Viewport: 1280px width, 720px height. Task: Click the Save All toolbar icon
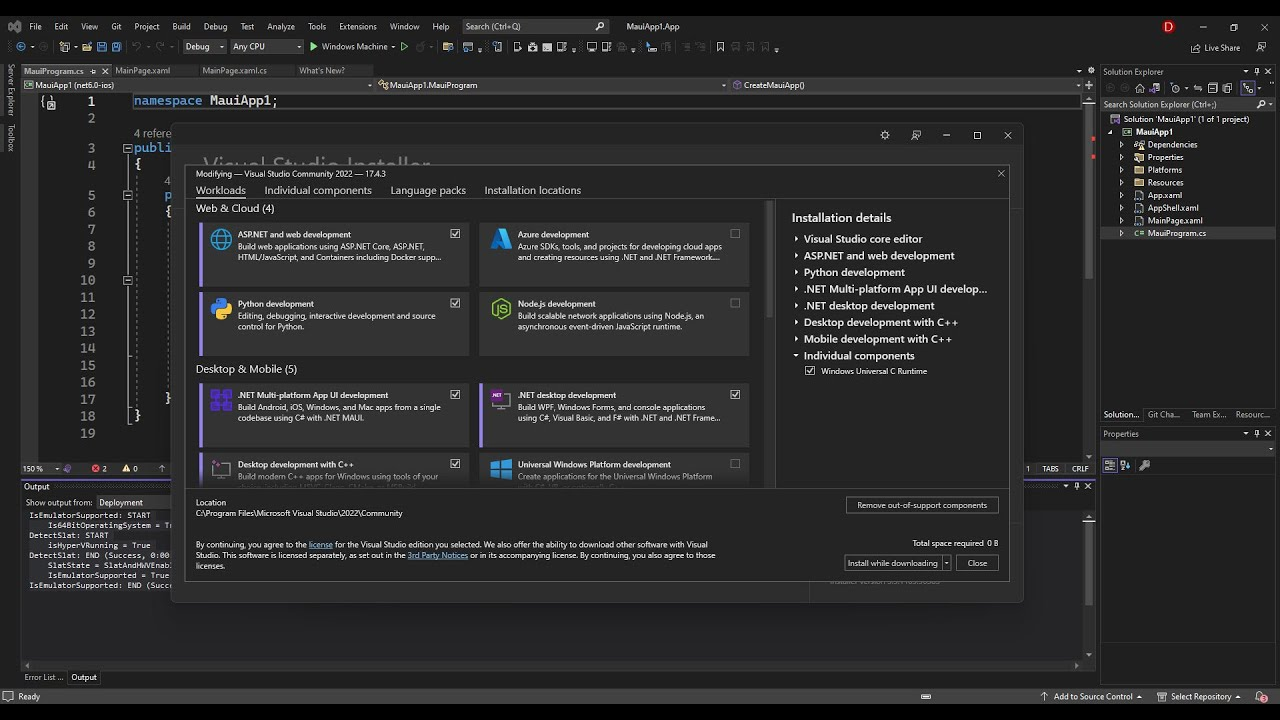click(x=117, y=47)
